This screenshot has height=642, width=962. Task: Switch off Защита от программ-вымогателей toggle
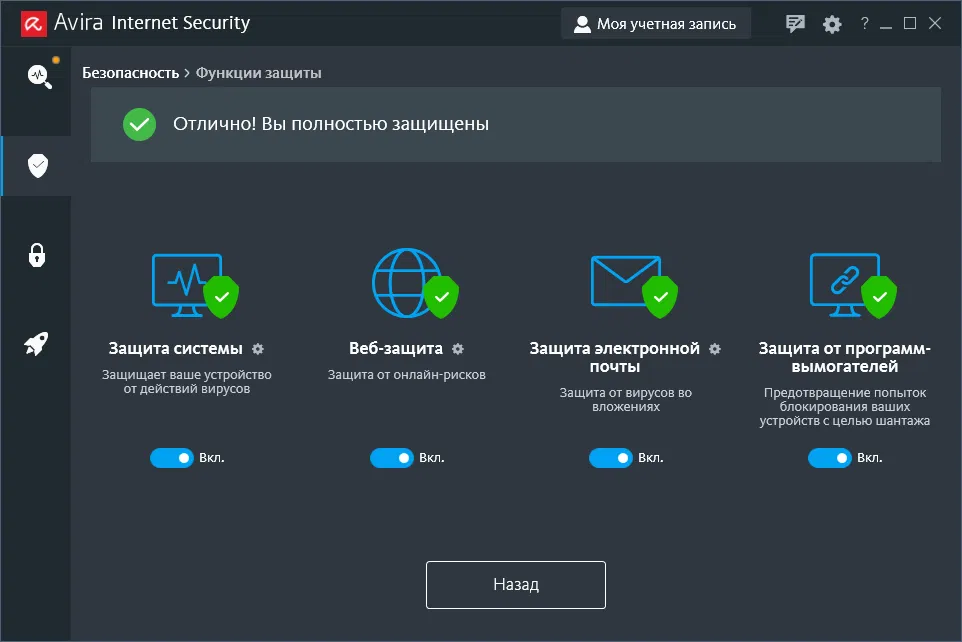click(x=829, y=458)
